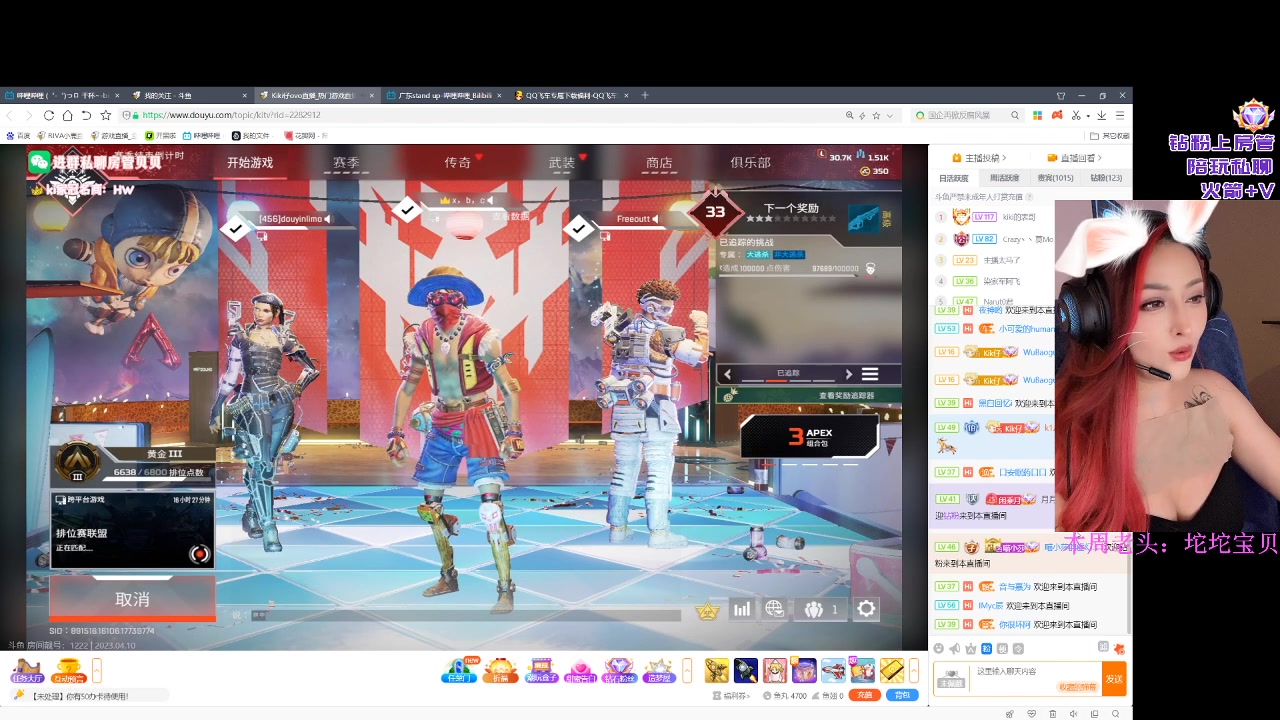The height and width of the screenshot is (720, 1280).
Task: Click the 钻石粉丝 diamond fans icon
Action: coord(619,670)
